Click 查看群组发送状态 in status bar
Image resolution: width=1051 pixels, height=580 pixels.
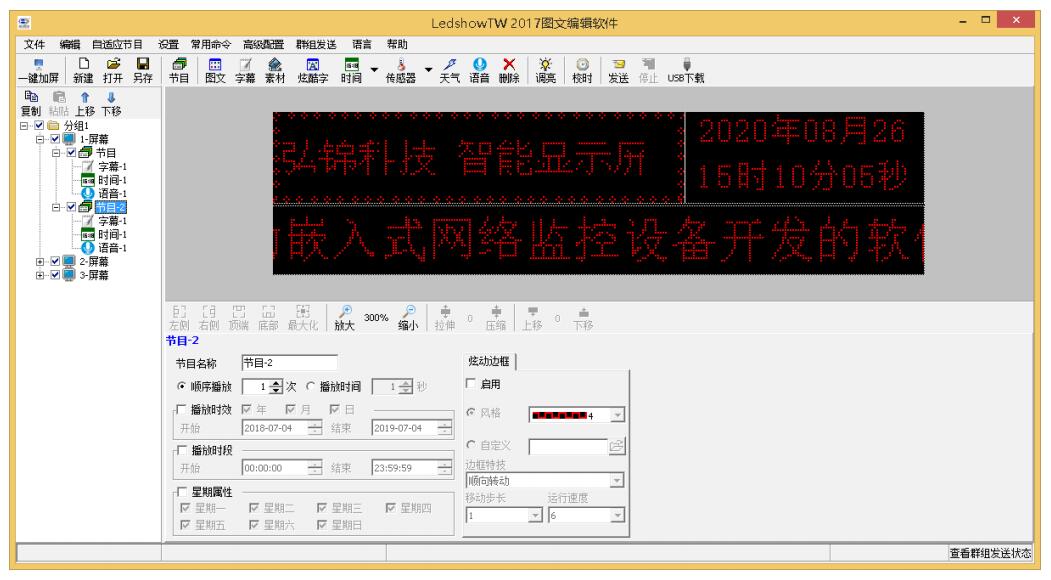[990, 553]
